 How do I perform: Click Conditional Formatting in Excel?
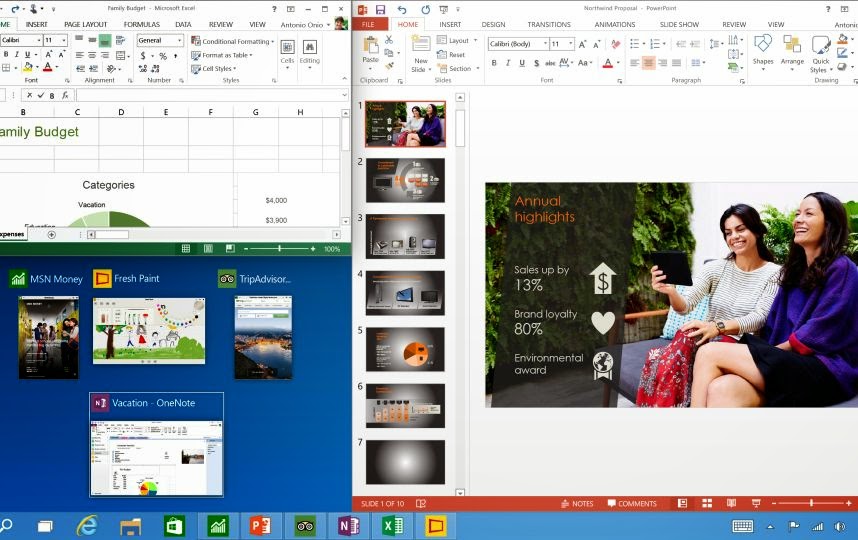pos(233,41)
